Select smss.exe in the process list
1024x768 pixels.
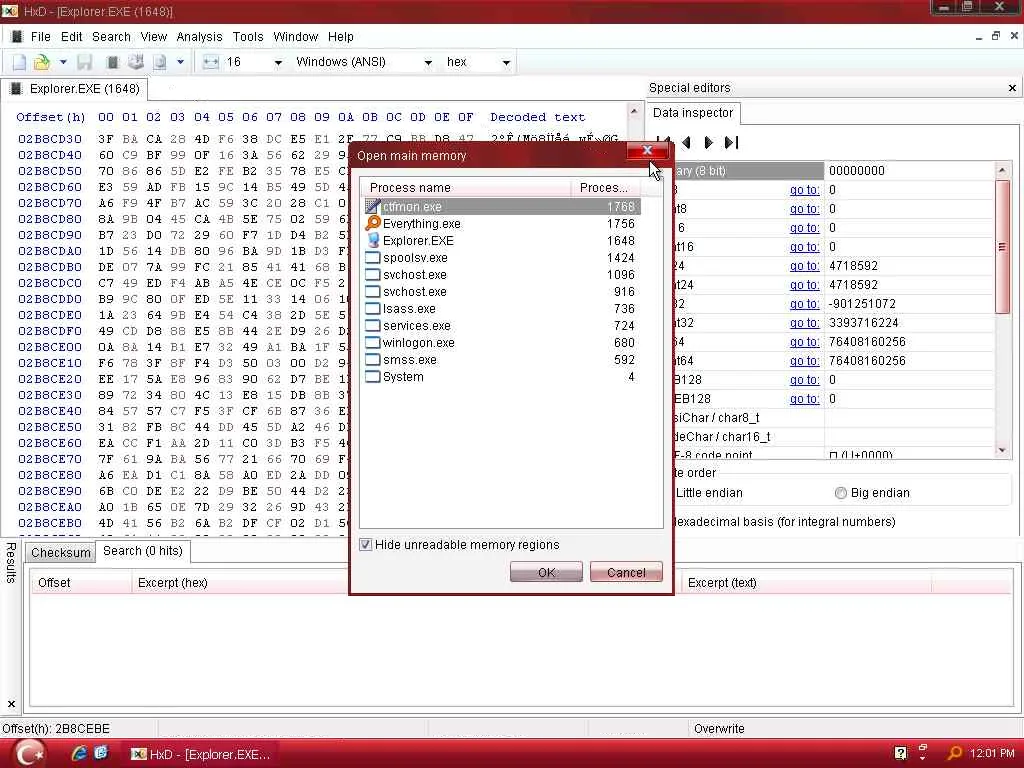[501, 359]
